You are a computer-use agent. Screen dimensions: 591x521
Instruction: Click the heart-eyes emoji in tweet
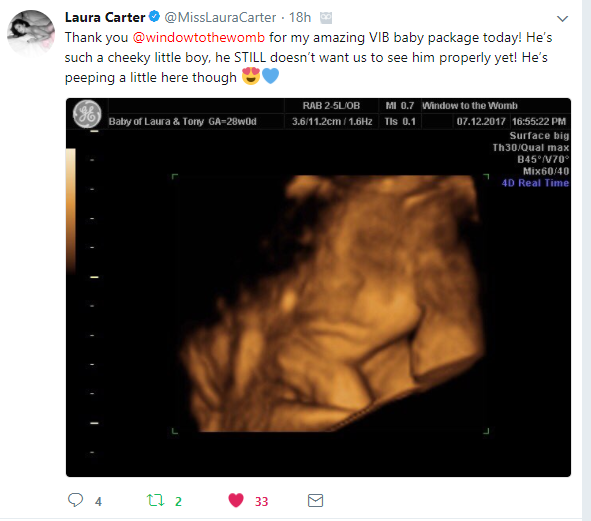point(251,76)
